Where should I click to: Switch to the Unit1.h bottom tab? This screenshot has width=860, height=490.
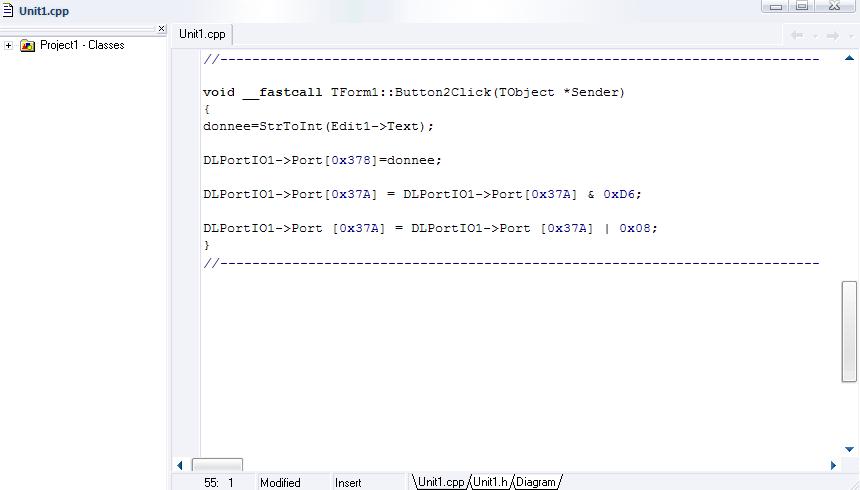490,482
